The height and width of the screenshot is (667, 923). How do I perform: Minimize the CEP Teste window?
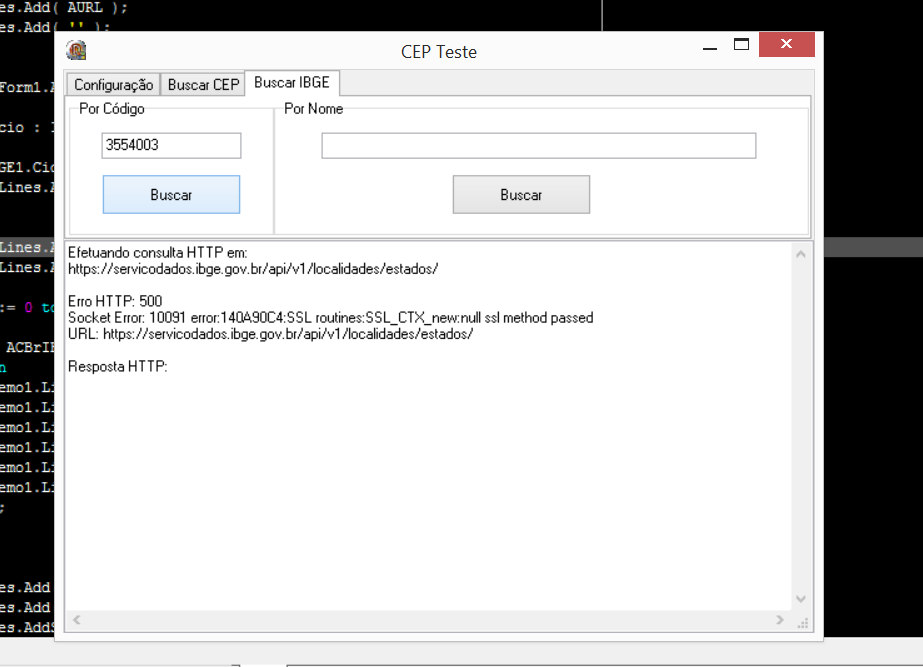point(710,45)
